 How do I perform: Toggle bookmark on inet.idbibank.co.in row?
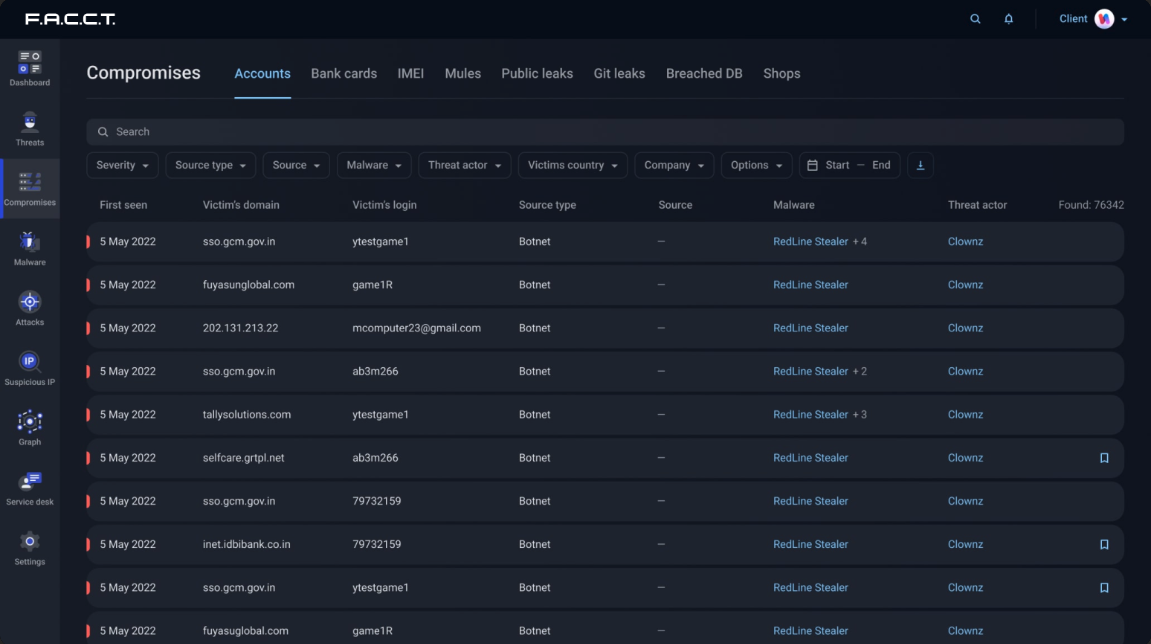click(x=1104, y=545)
